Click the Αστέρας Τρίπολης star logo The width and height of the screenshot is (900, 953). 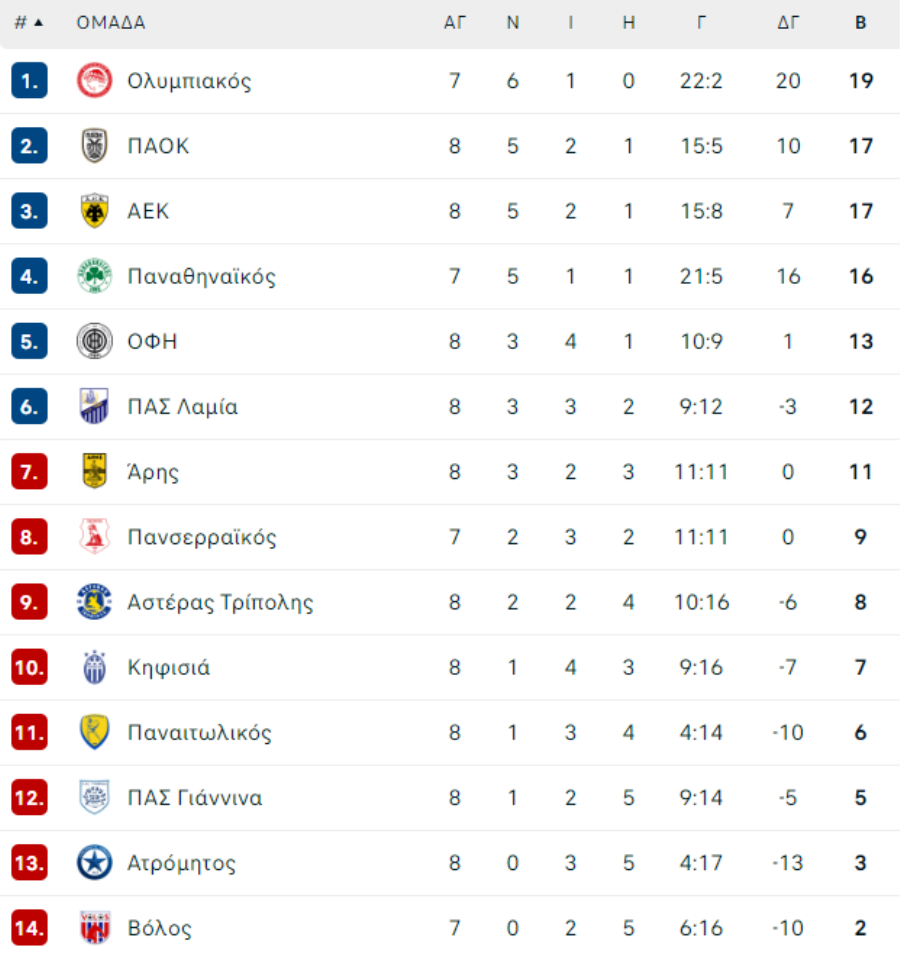tap(94, 602)
